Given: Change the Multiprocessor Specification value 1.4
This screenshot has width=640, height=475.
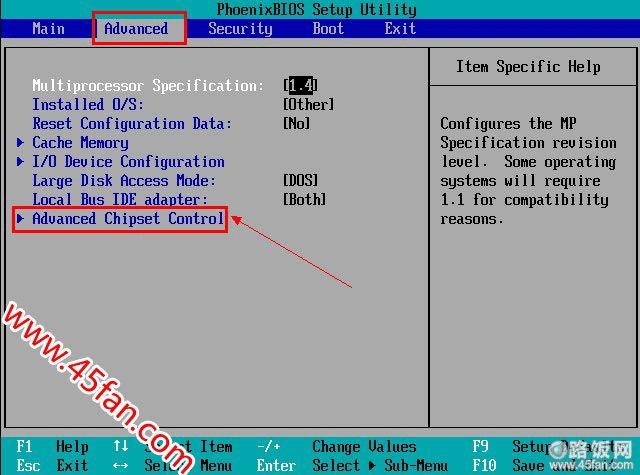Looking at the screenshot, I should pyautogui.click(x=301, y=86).
